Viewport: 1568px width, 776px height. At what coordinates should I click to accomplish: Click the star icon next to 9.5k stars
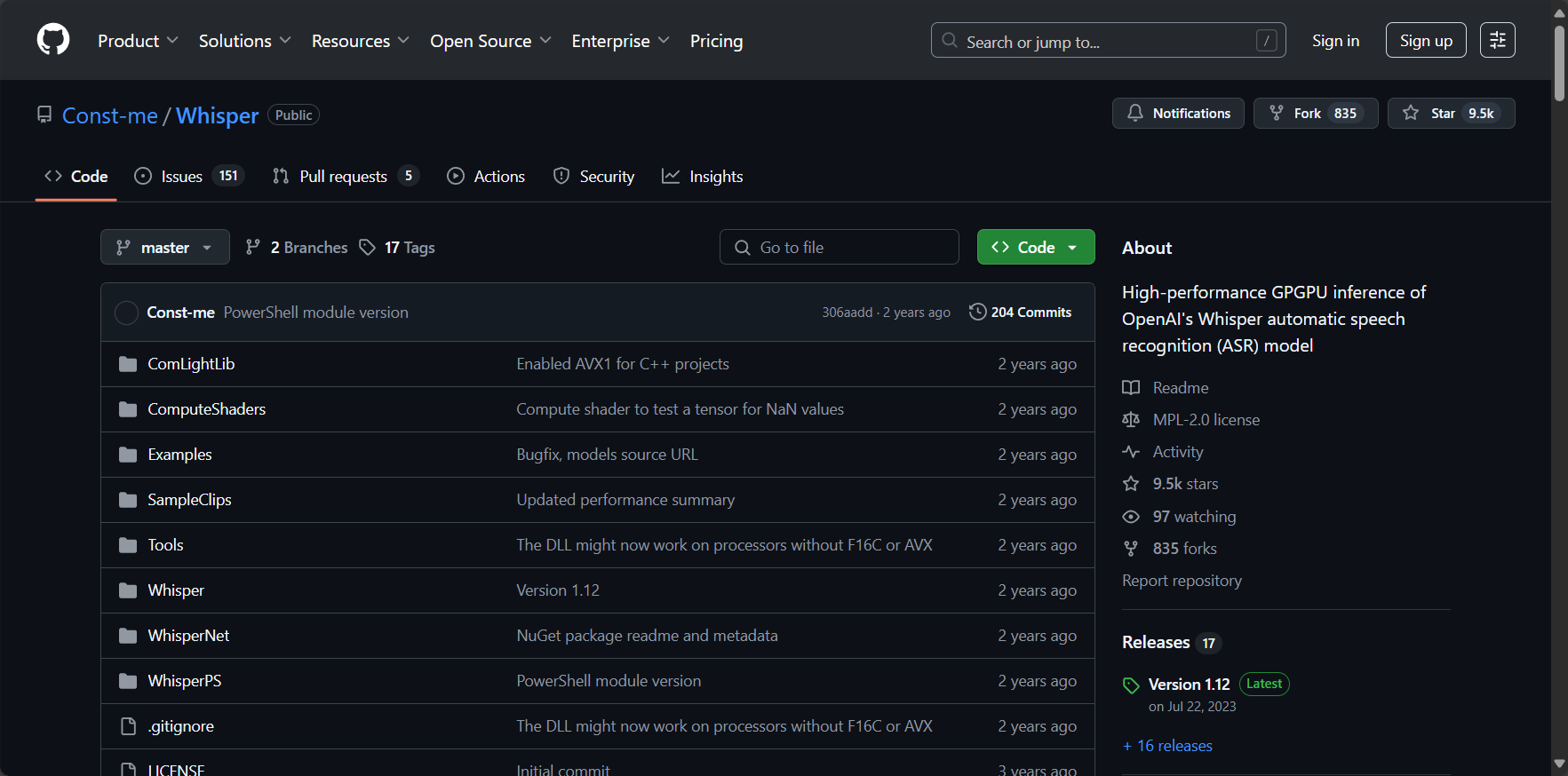point(1131,483)
